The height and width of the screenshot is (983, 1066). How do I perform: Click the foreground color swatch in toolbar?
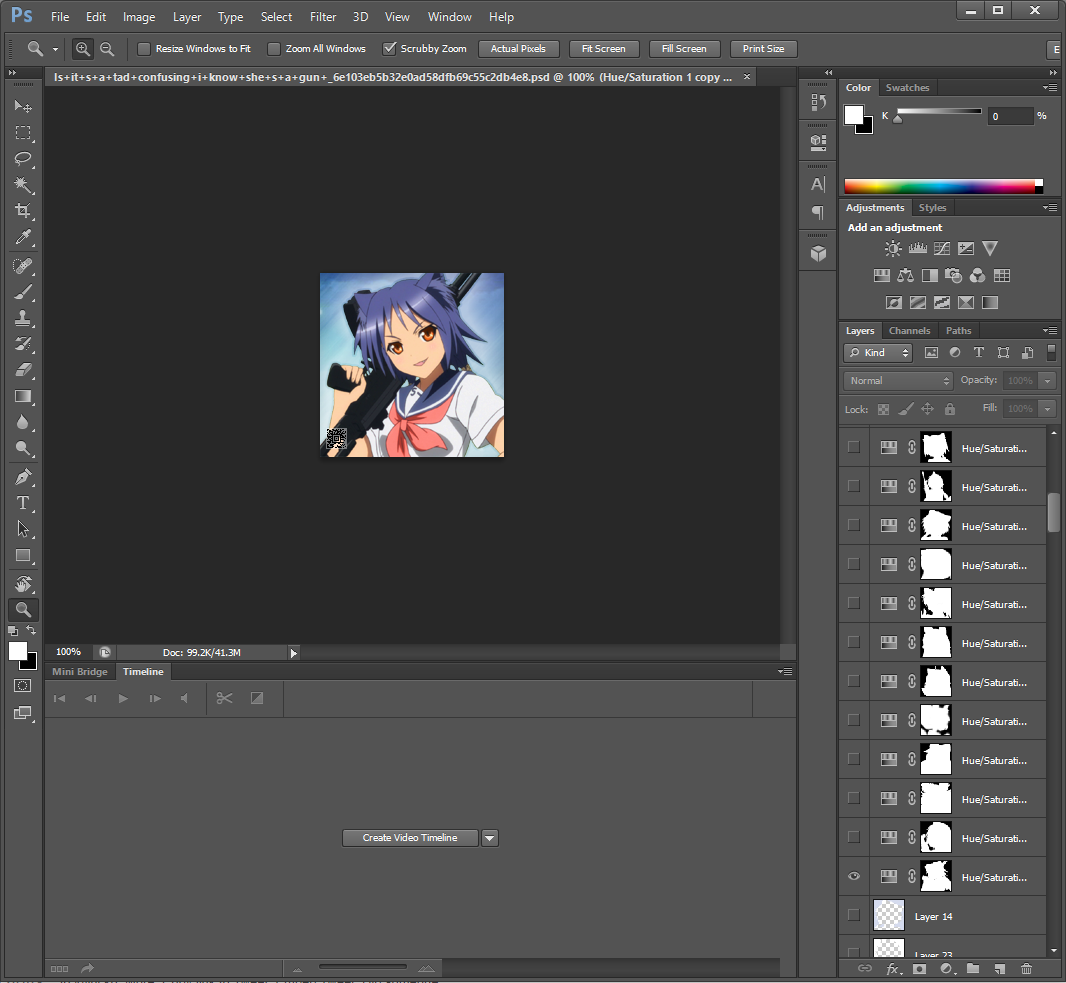[18, 651]
